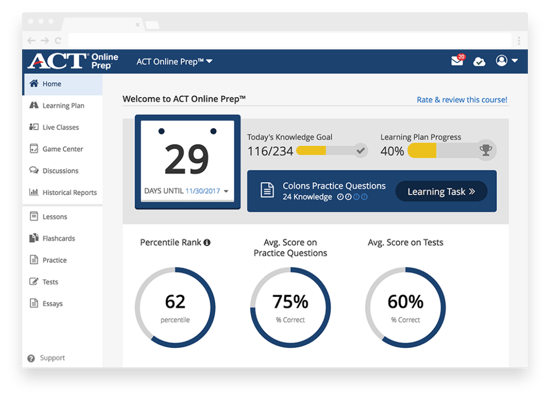550x400 pixels.
Task: Click the Colons Practice Questions document icon
Action: tap(267, 191)
